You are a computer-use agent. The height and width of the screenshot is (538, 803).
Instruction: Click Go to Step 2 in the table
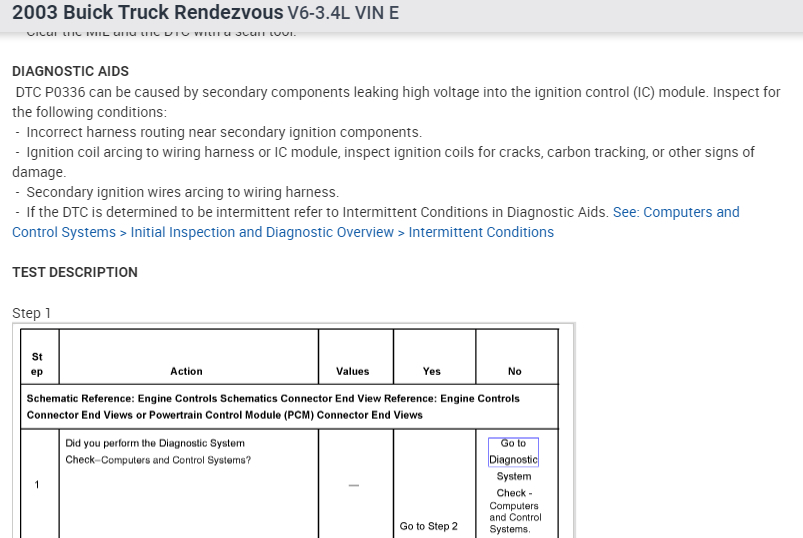click(428, 526)
